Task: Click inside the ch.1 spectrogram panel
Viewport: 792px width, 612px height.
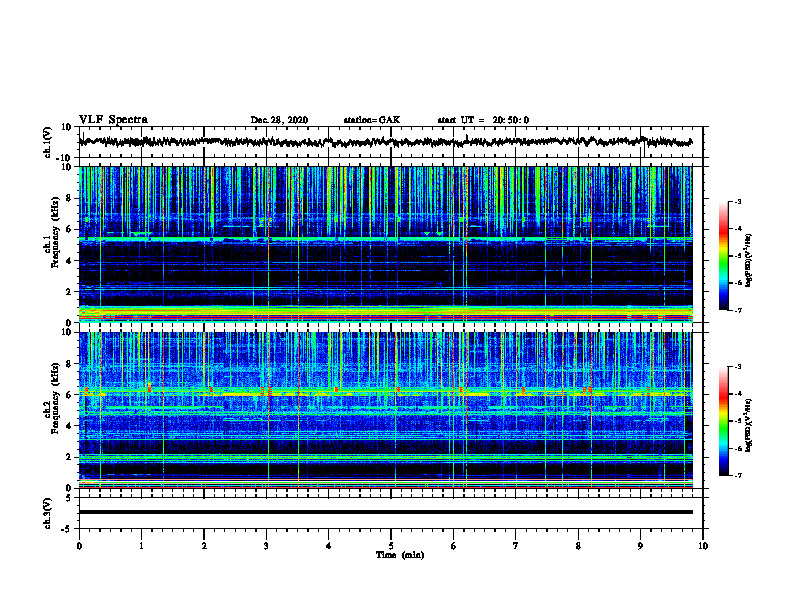Action: tap(386, 244)
